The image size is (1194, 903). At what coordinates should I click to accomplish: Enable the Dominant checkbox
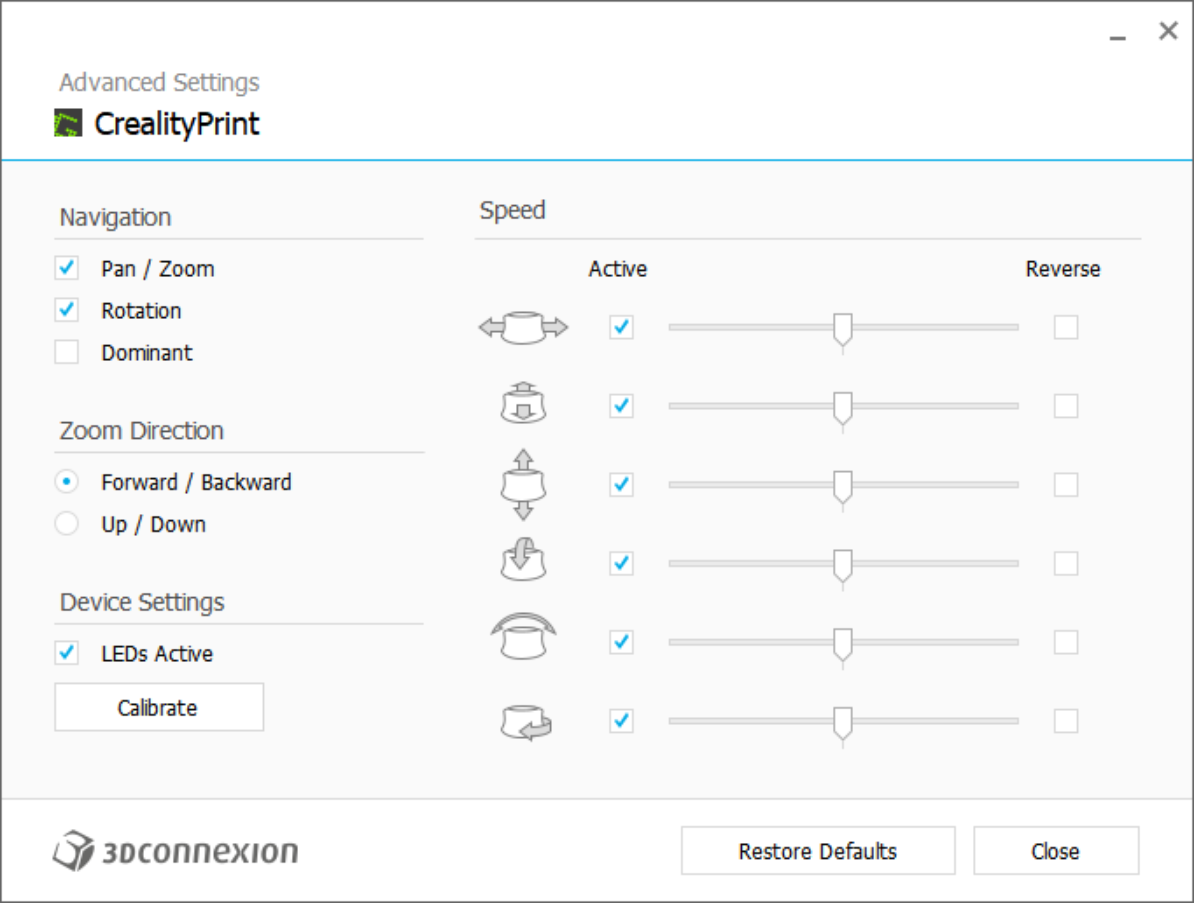point(67,353)
